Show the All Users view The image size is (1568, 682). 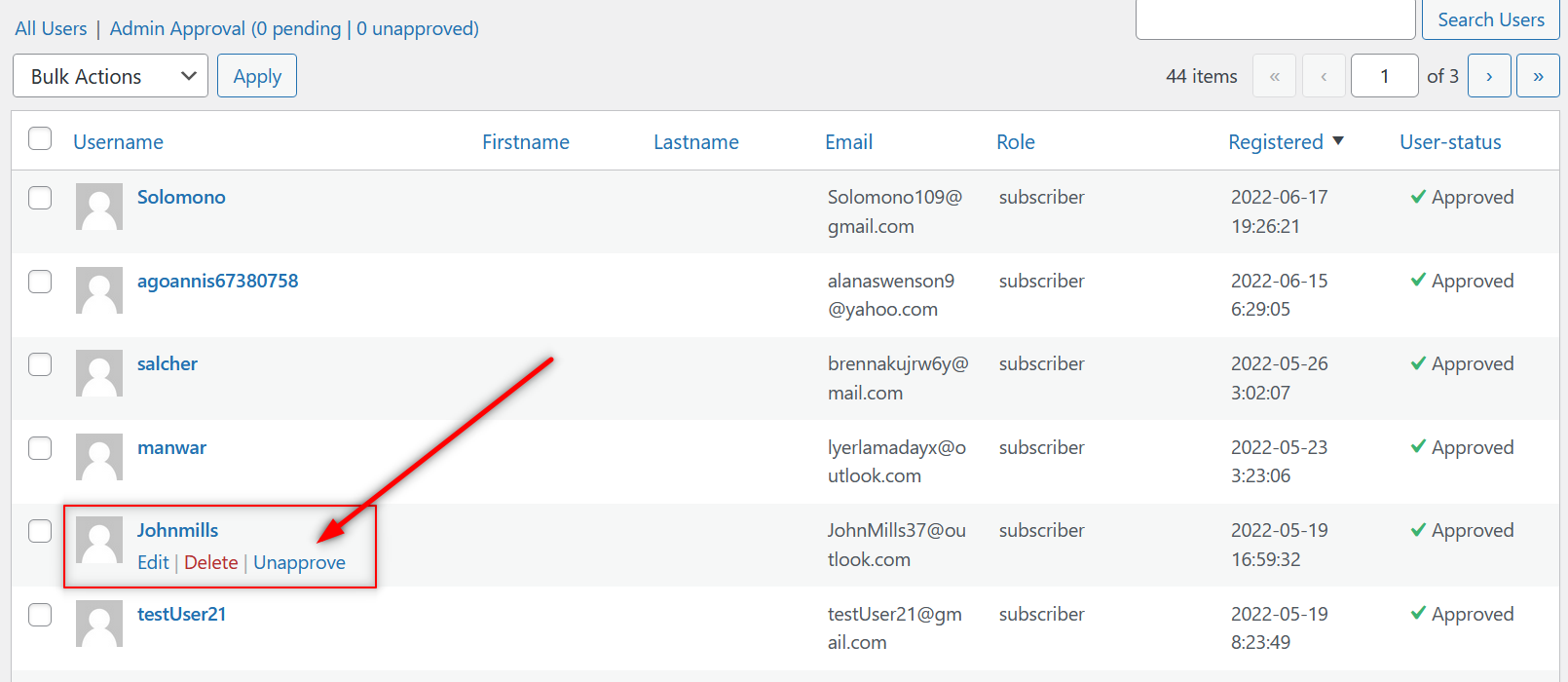[x=51, y=29]
